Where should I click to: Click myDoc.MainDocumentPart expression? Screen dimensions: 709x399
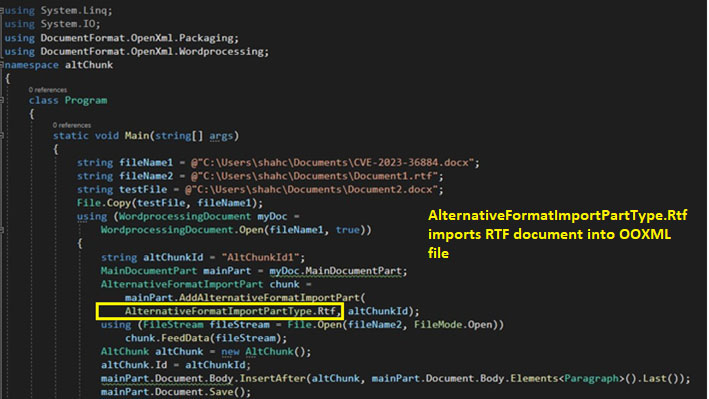336,271
